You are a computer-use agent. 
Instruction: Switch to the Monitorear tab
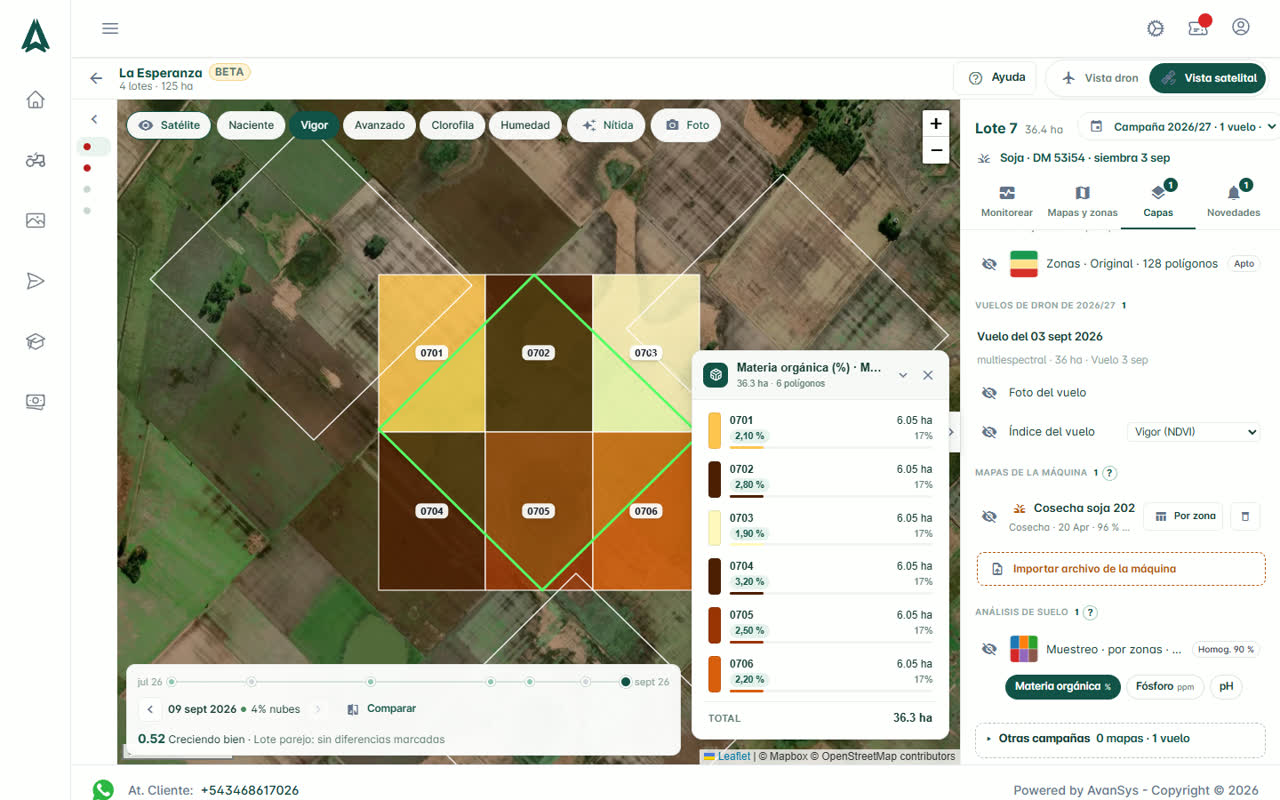tap(1007, 201)
